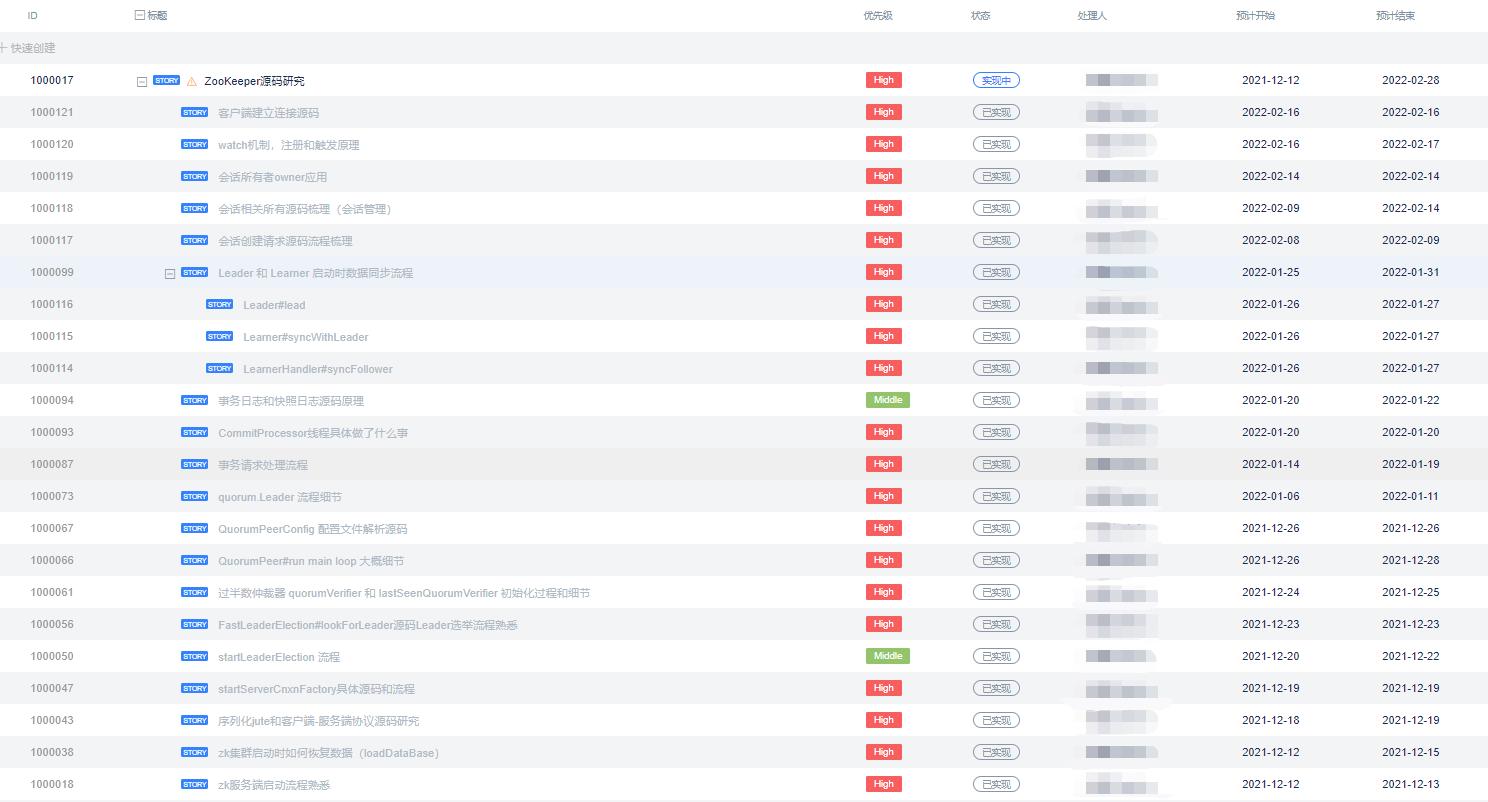1488x802 pixels.
Task: Sort by the 处理人 column header
Action: click(x=1092, y=16)
